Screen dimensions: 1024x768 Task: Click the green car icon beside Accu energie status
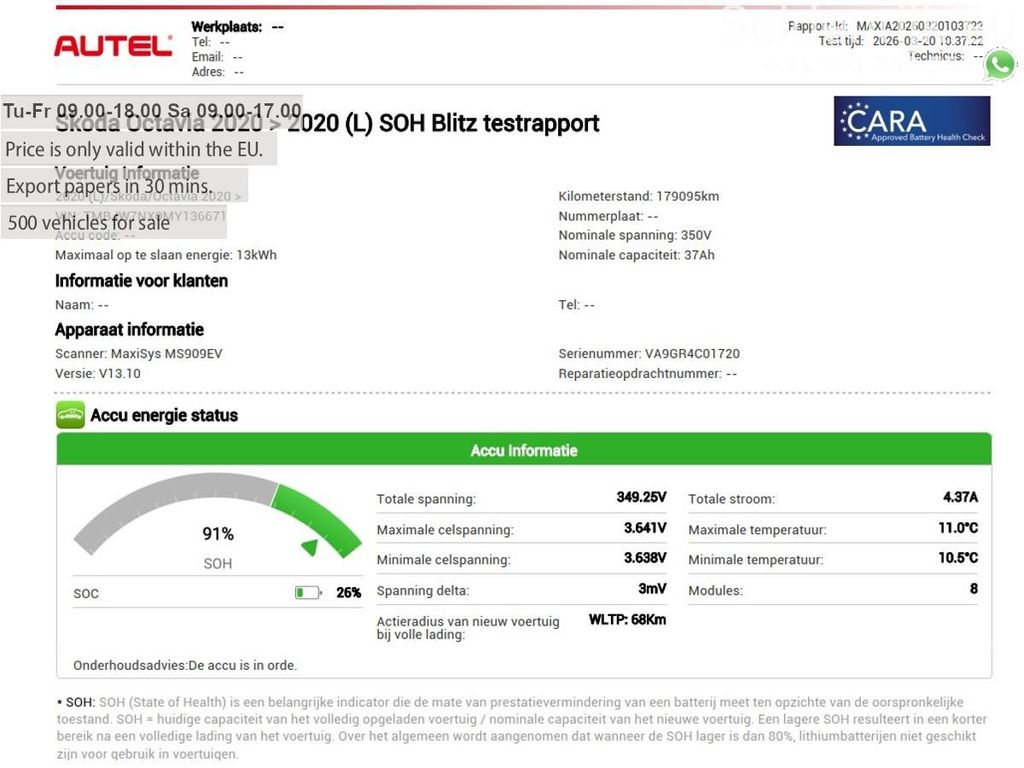point(70,416)
